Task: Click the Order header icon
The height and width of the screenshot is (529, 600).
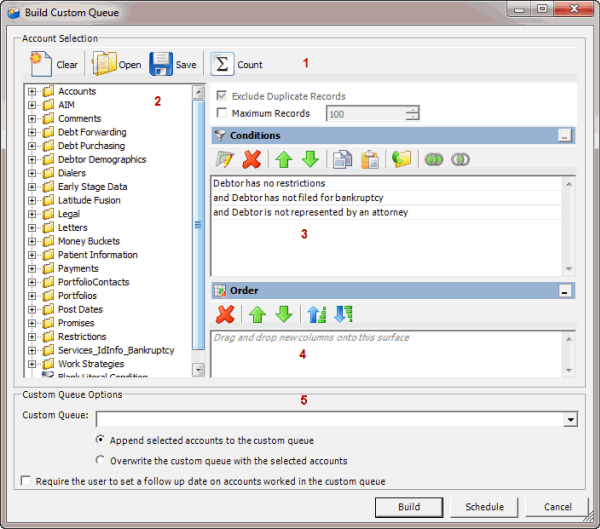Action: click(220, 291)
